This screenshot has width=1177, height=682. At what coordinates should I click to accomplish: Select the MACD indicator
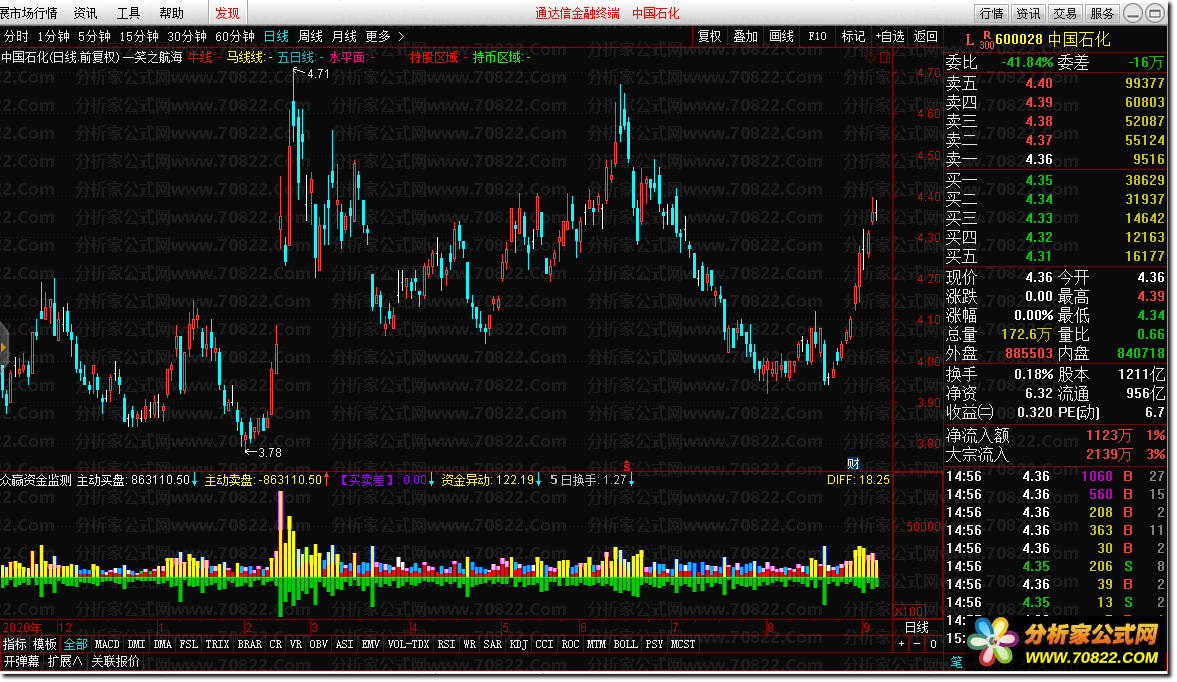[107, 644]
